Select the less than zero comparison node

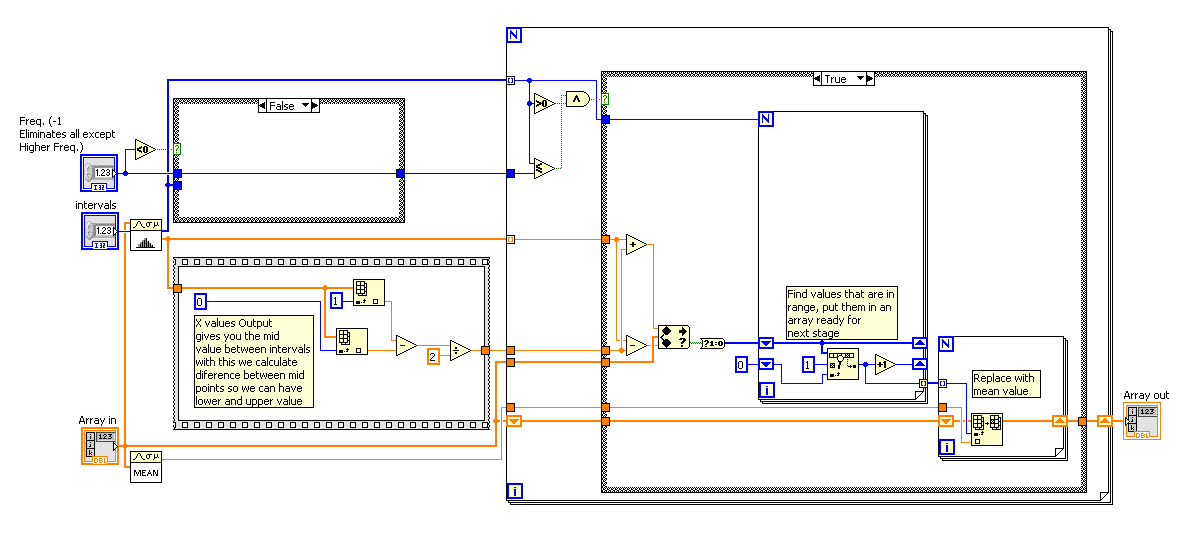click(x=145, y=150)
